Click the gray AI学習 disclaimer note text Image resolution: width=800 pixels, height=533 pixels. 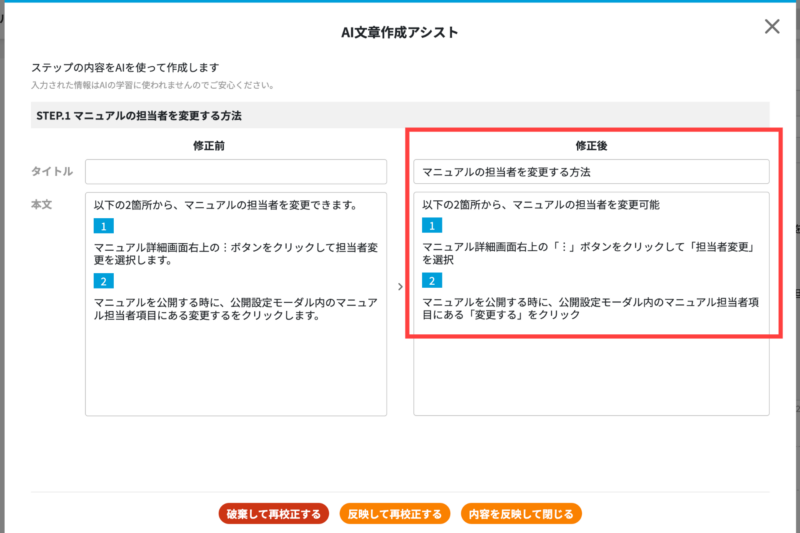point(153,85)
